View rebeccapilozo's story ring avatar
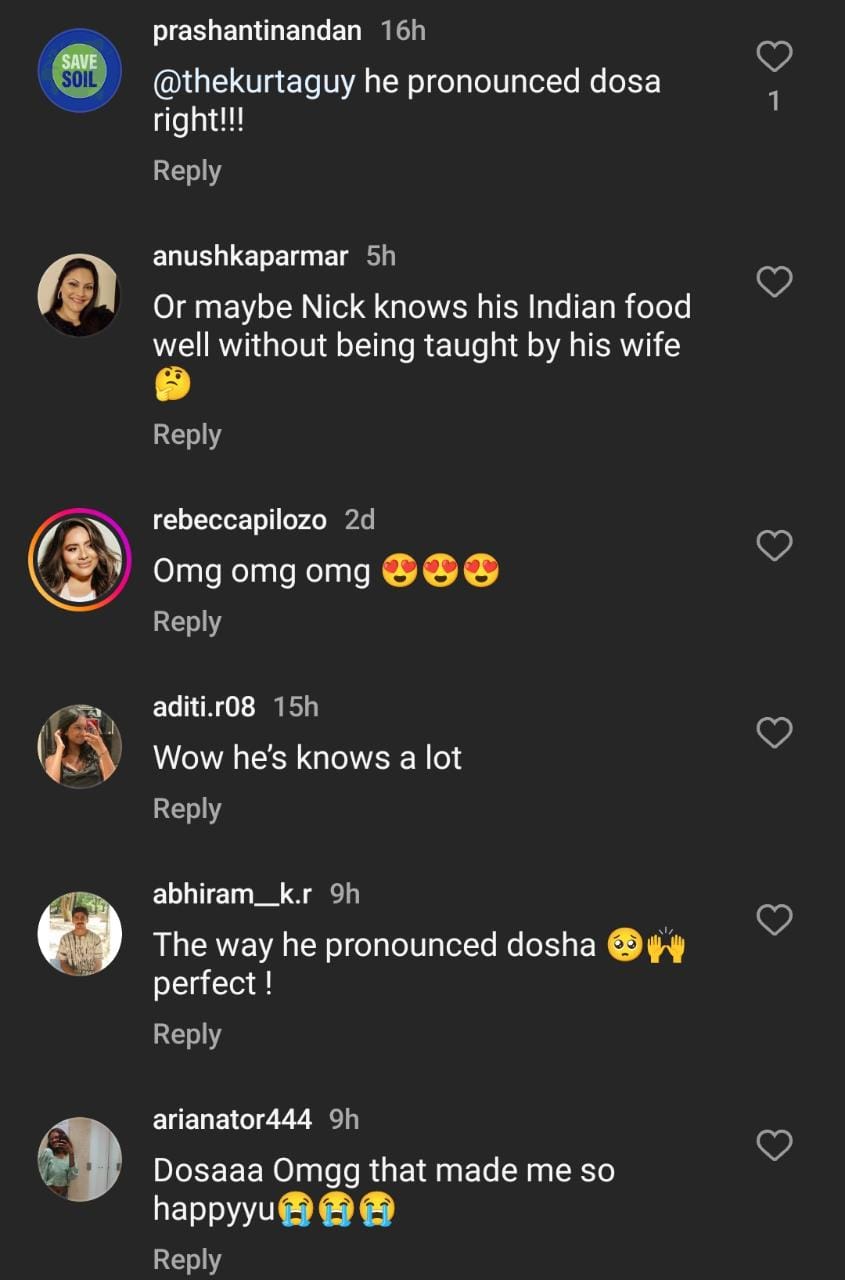This screenshot has width=845, height=1280. 79,559
